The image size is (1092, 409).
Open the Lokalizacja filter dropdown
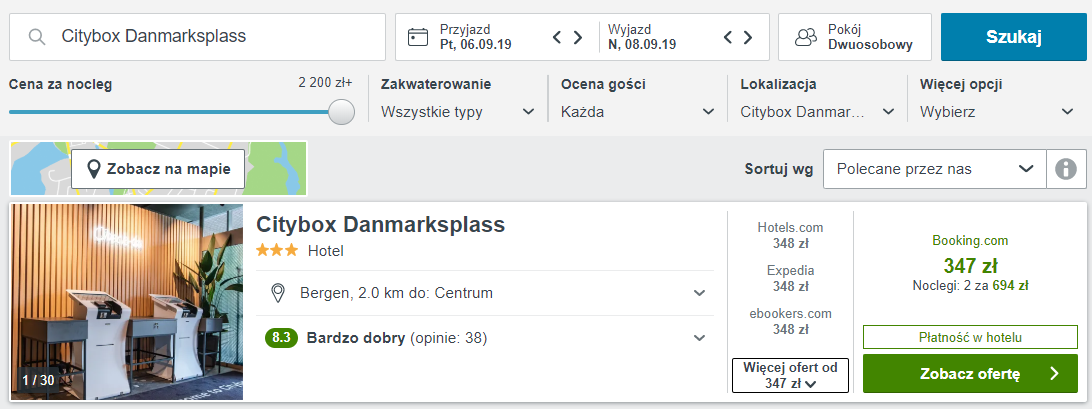818,111
